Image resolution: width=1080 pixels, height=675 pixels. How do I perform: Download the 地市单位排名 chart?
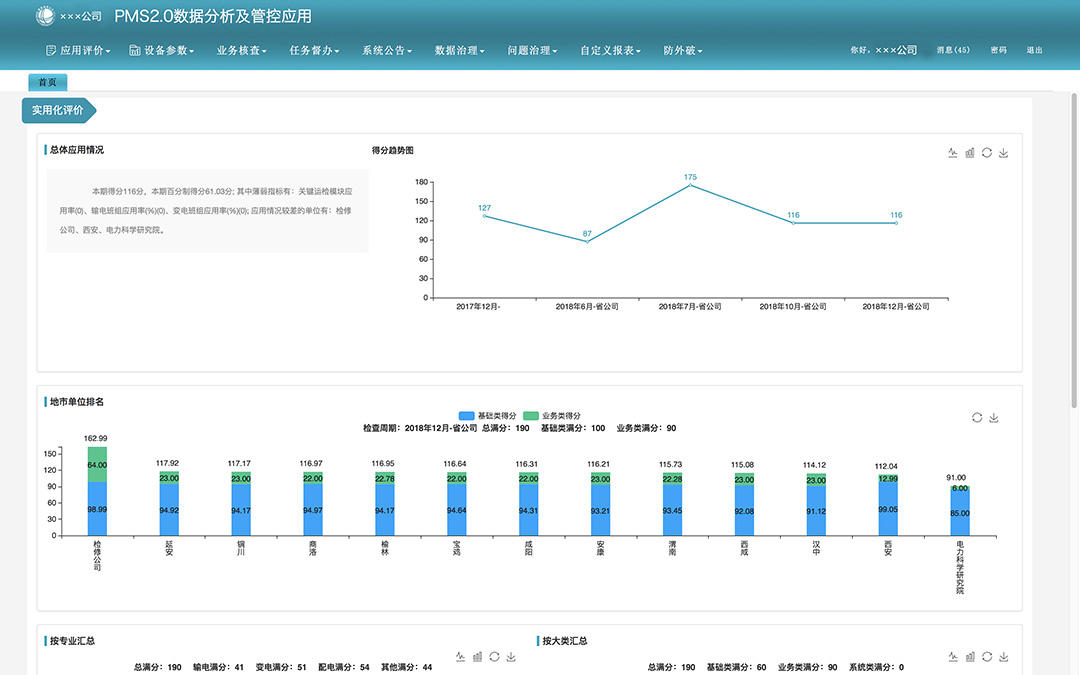tap(994, 418)
